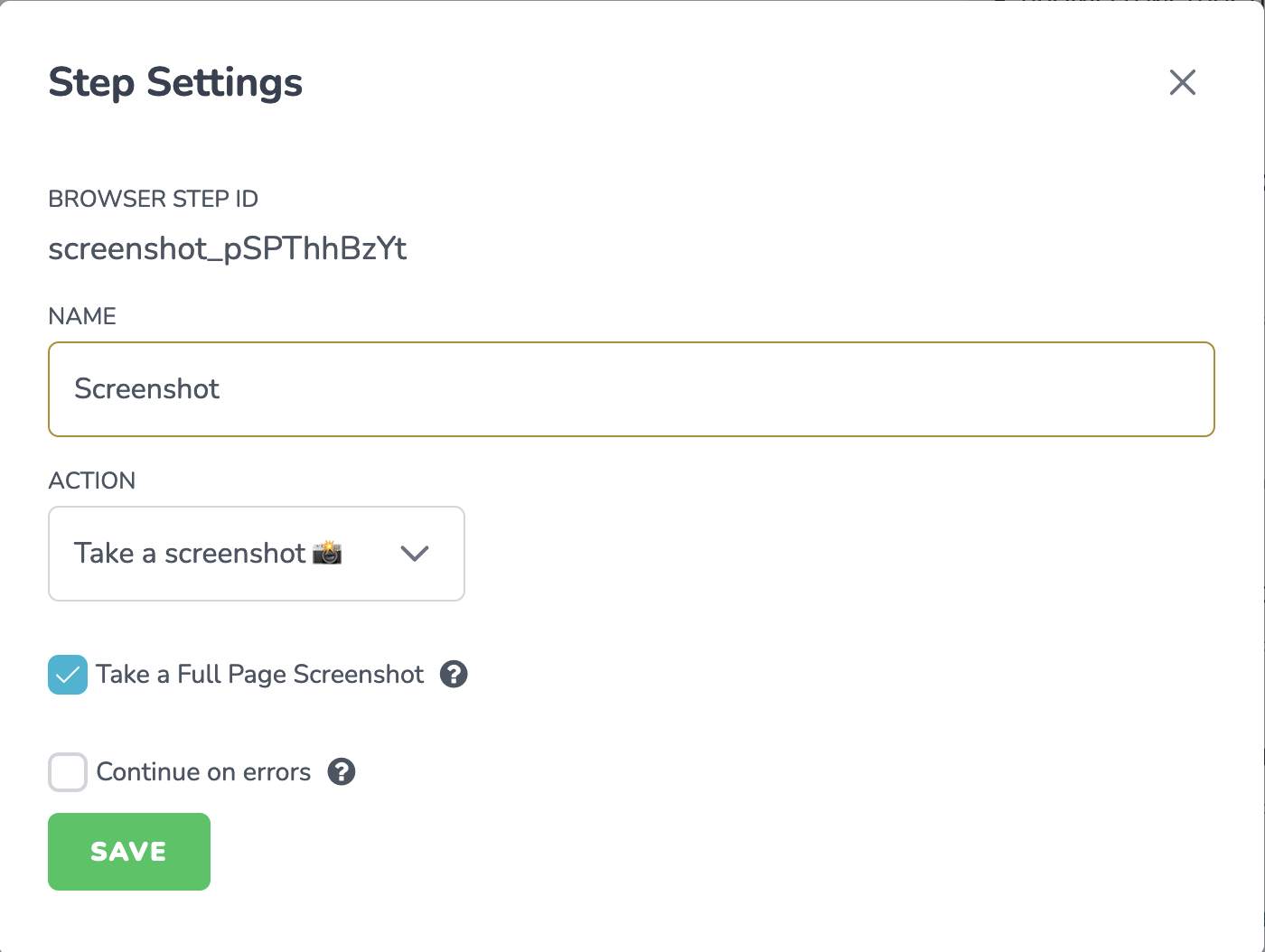Click the Continue on errors label text
This screenshot has height=952, width=1265.
click(x=203, y=772)
